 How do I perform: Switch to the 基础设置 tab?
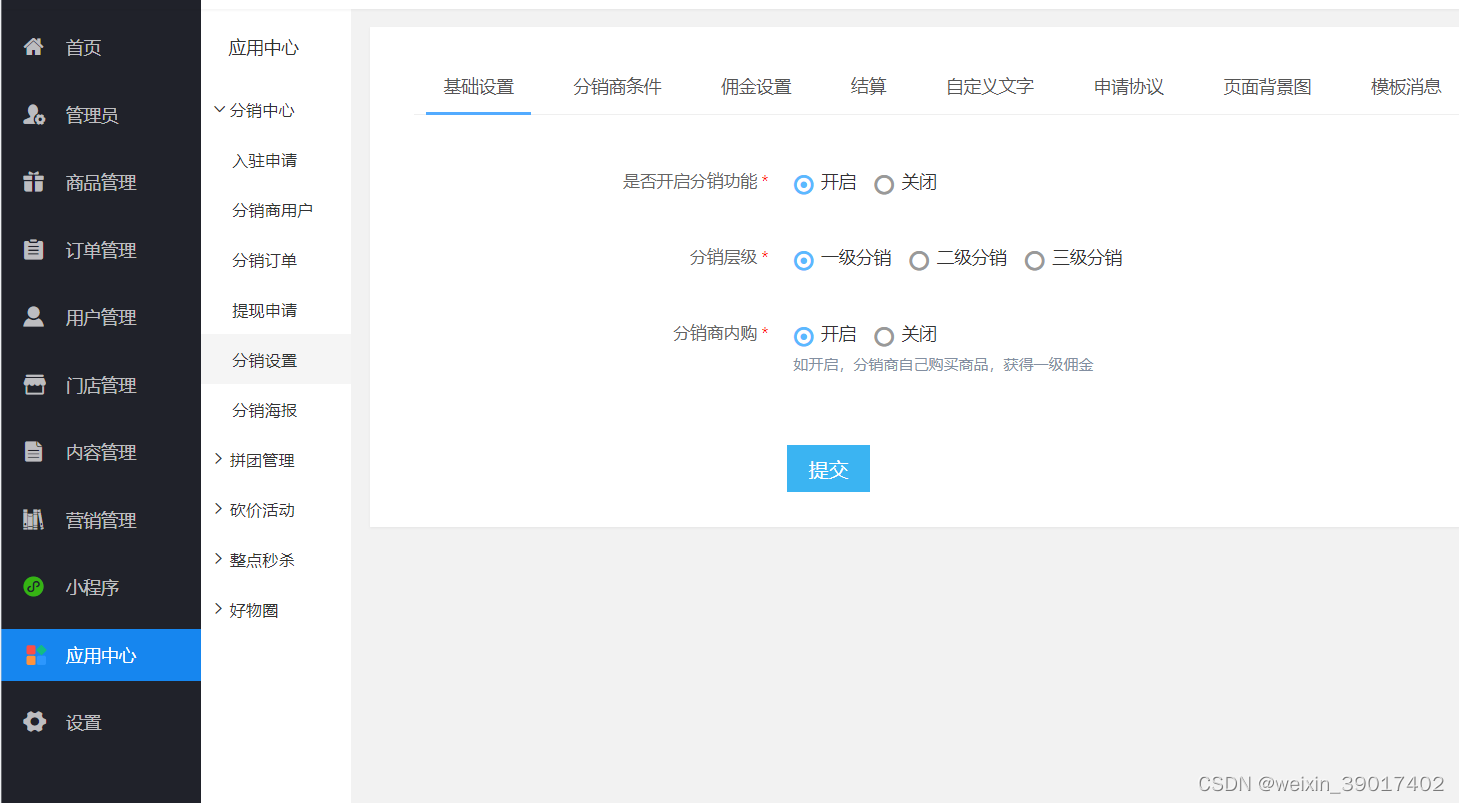478,87
